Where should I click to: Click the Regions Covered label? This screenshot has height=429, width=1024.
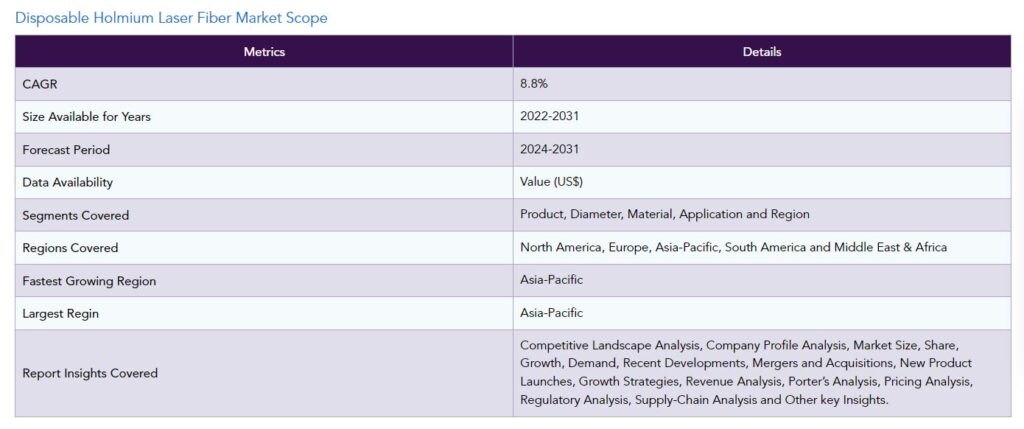(x=70, y=248)
